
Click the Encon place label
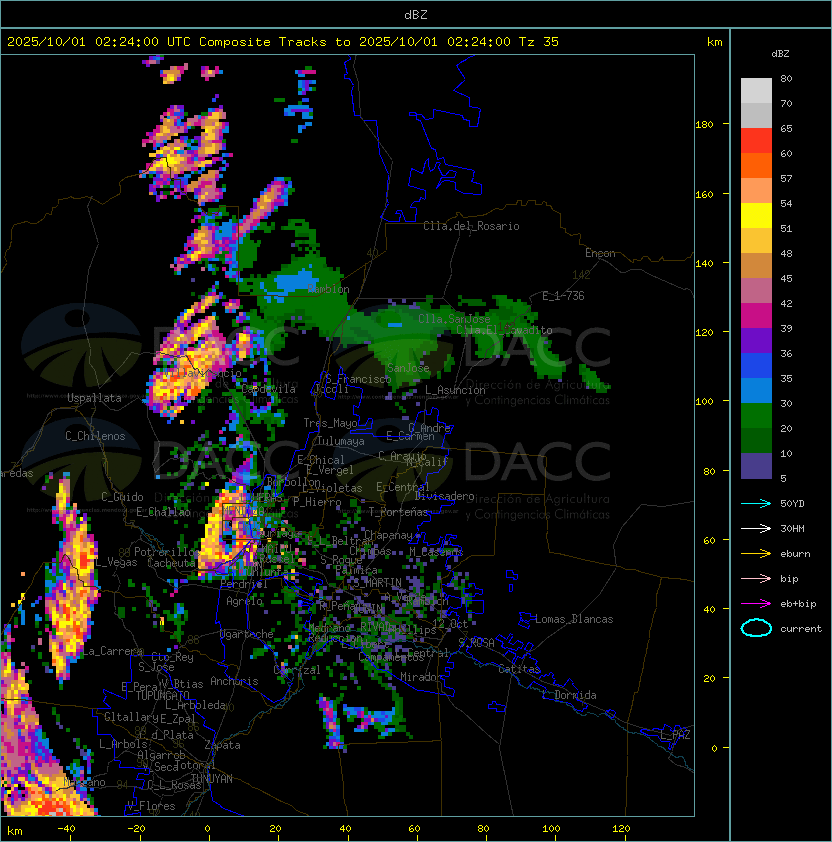[600, 253]
